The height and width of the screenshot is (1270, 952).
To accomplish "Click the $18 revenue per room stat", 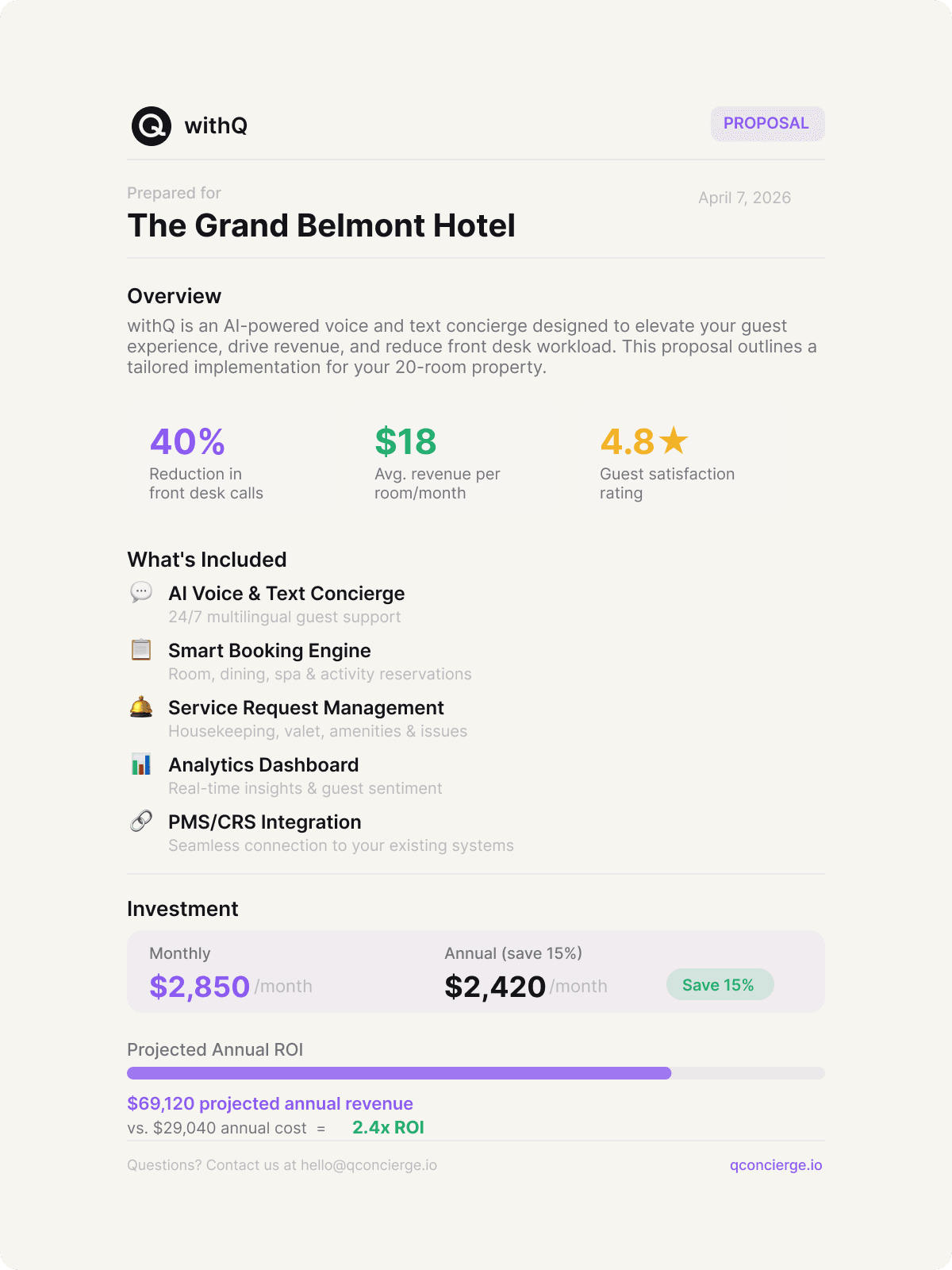I will coord(405,442).
